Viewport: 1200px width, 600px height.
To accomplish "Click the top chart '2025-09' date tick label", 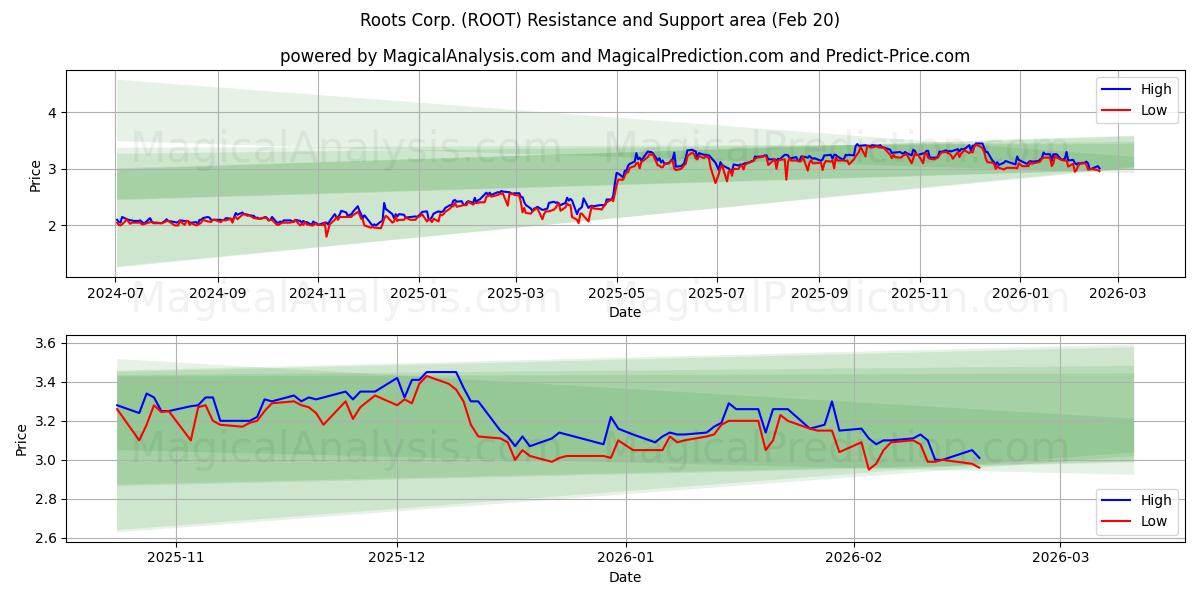I will point(819,294).
